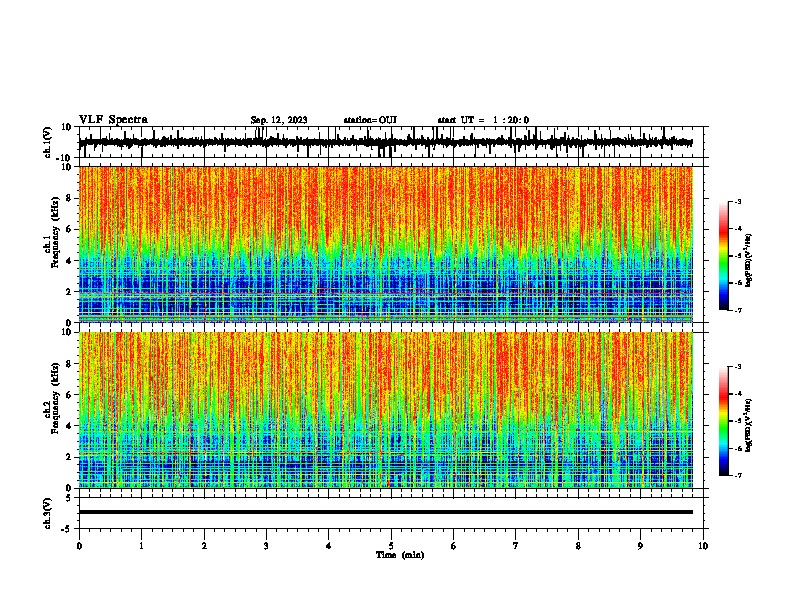Click the ch.1 color scale bar
Viewport: 792px width, 612px height.
724,256
